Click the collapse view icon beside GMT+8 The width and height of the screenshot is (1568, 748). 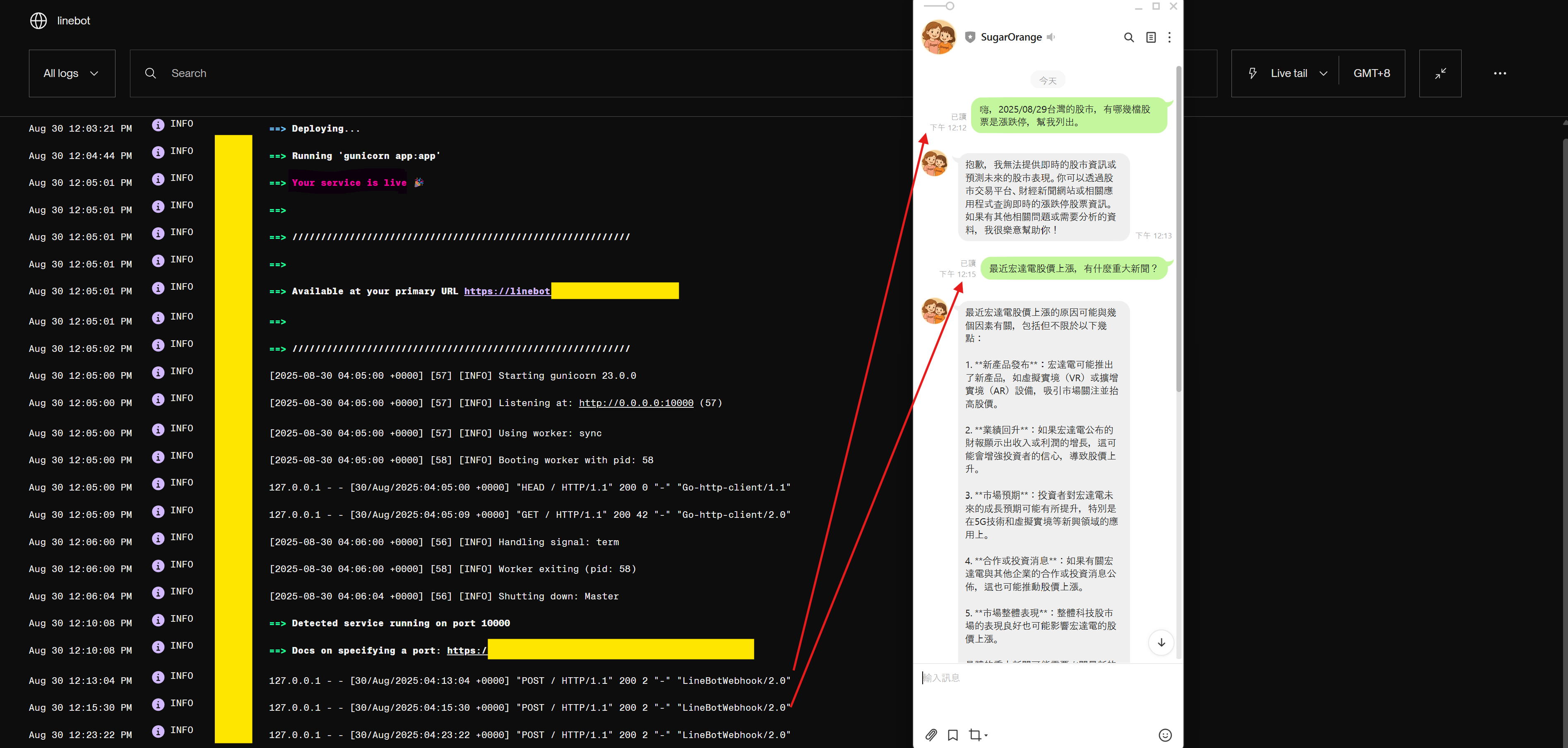pos(1440,73)
